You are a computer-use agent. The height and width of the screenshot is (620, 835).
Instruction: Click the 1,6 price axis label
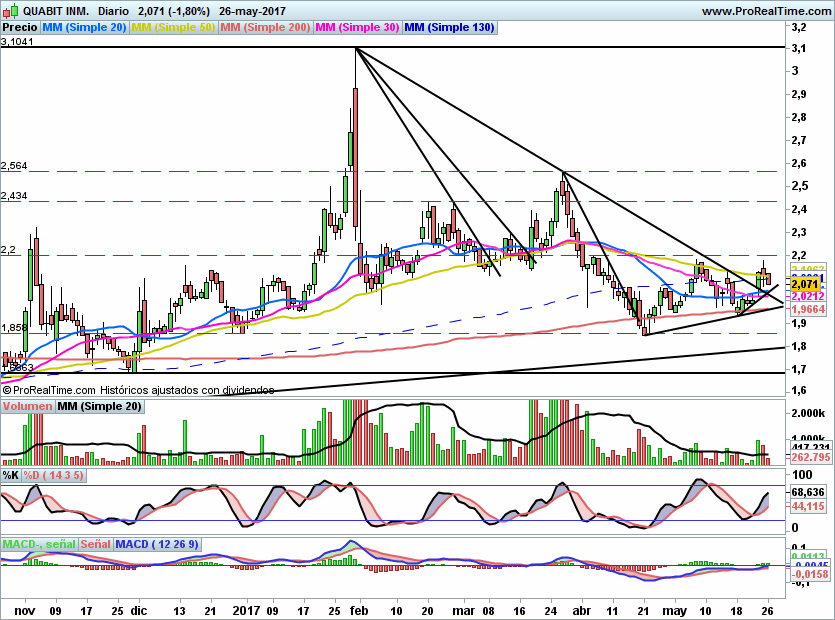click(x=799, y=390)
